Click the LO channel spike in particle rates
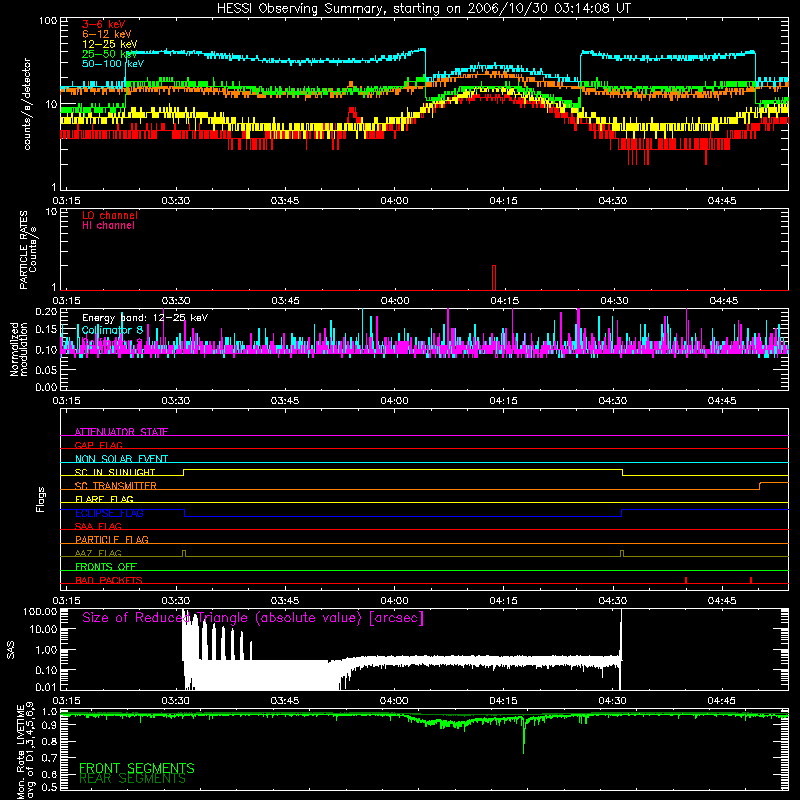The width and height of the screenshot is (800, 800). click(494, 278)
